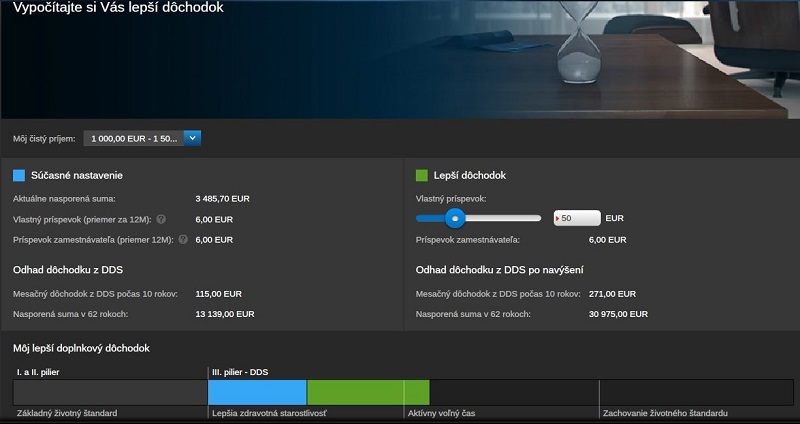800x424 pixels.
Task: Click the green Lepší dôchodok legend square
Action: (x=421, y=176)
